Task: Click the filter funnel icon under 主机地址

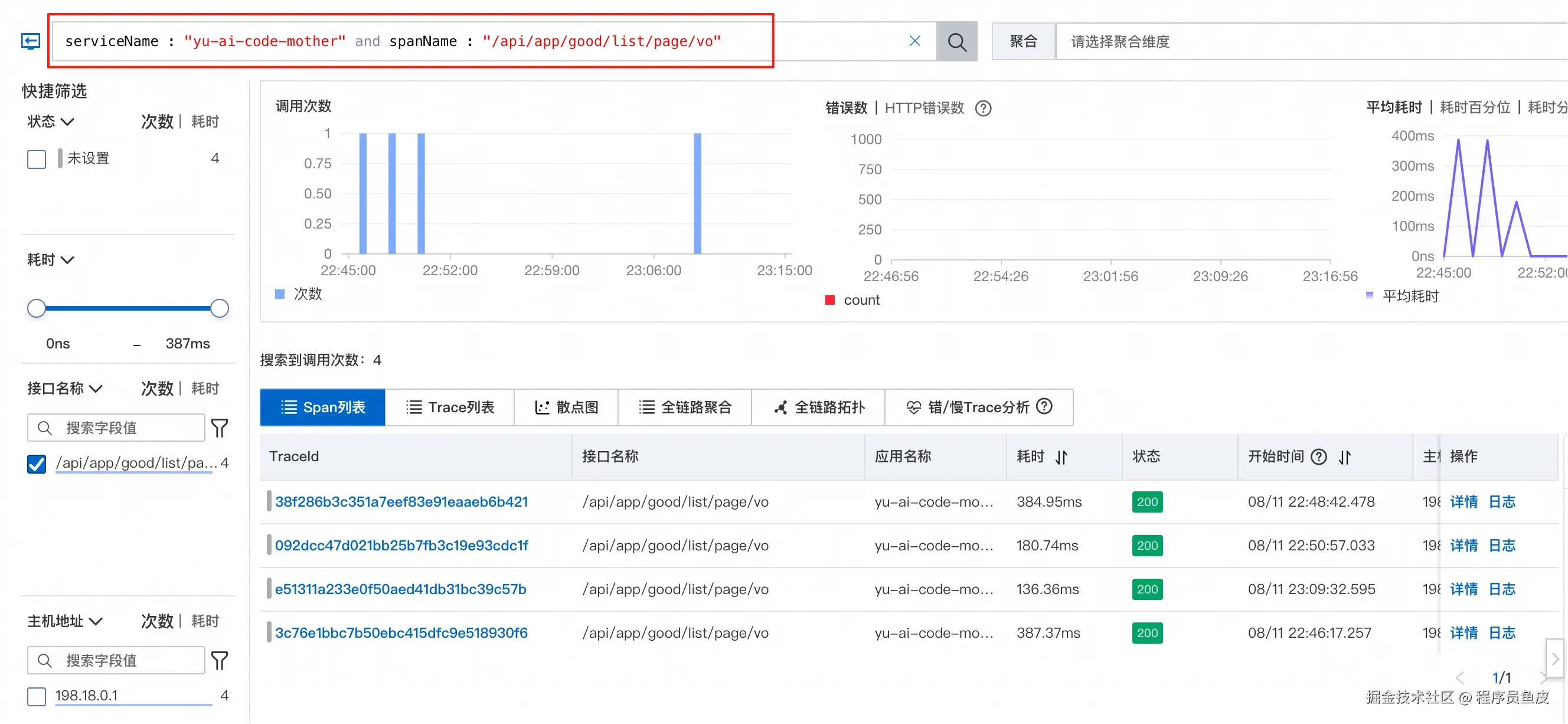Action: [x=220, y=661]
